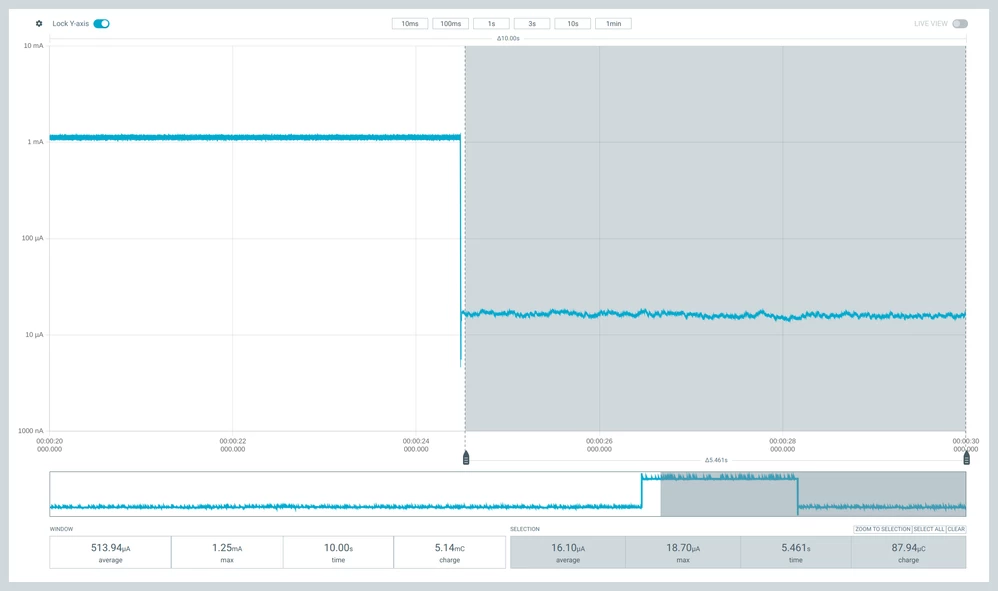
Task: Click the selection time value 5.461 s
Action: (796, 548)
